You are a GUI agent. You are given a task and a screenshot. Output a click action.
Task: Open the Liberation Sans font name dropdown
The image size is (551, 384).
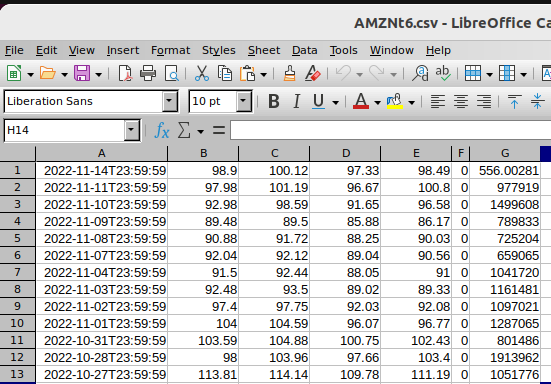pos(170,101)
